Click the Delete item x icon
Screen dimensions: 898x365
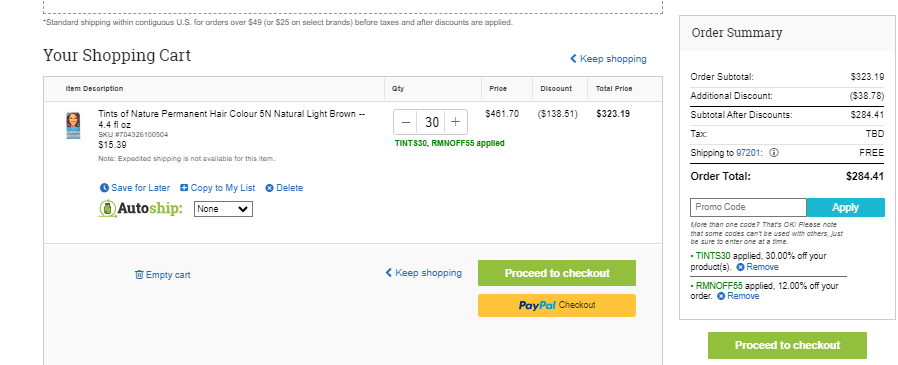coord(270,188)
